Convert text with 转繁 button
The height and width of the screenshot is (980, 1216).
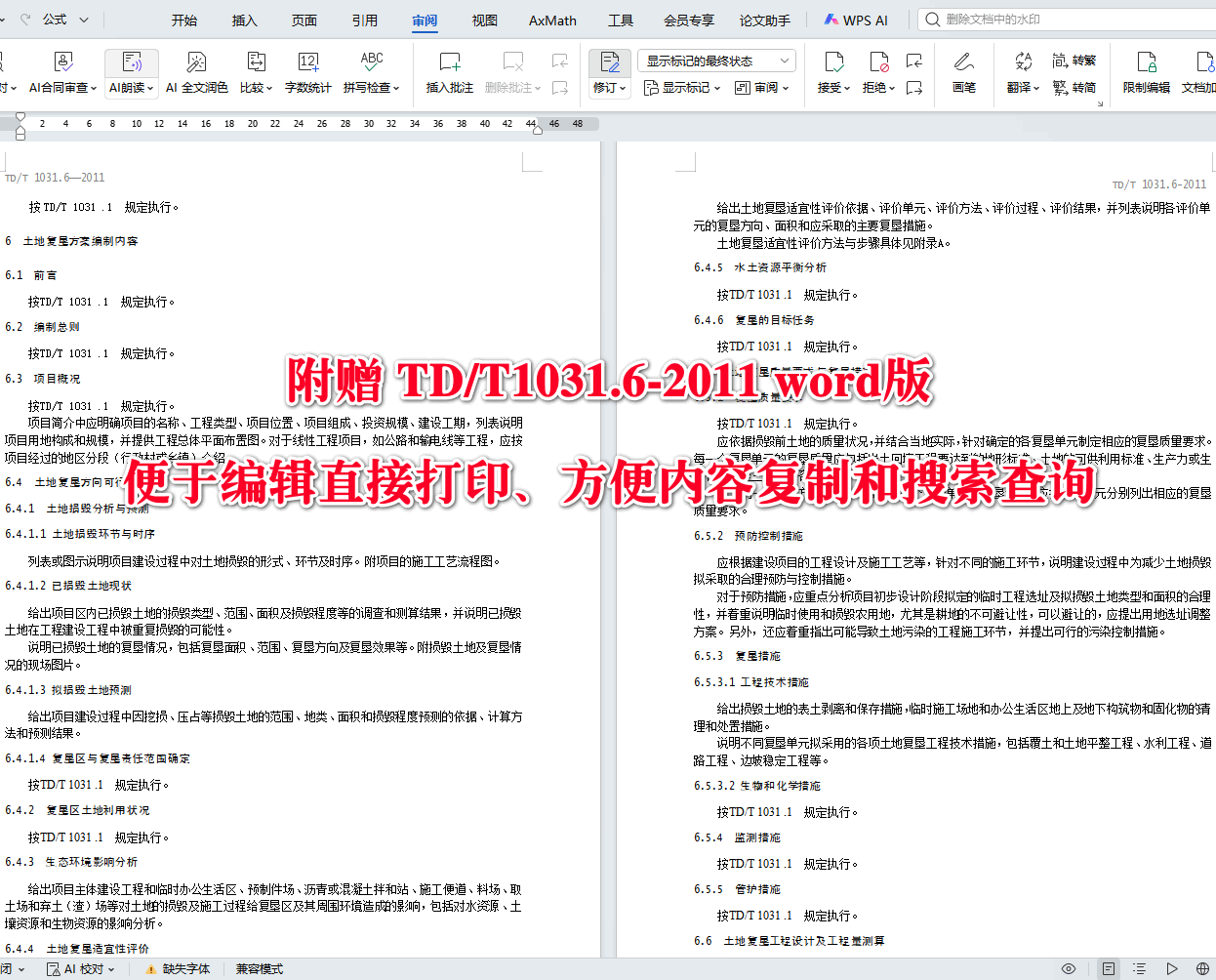[x=1074, y=61]
